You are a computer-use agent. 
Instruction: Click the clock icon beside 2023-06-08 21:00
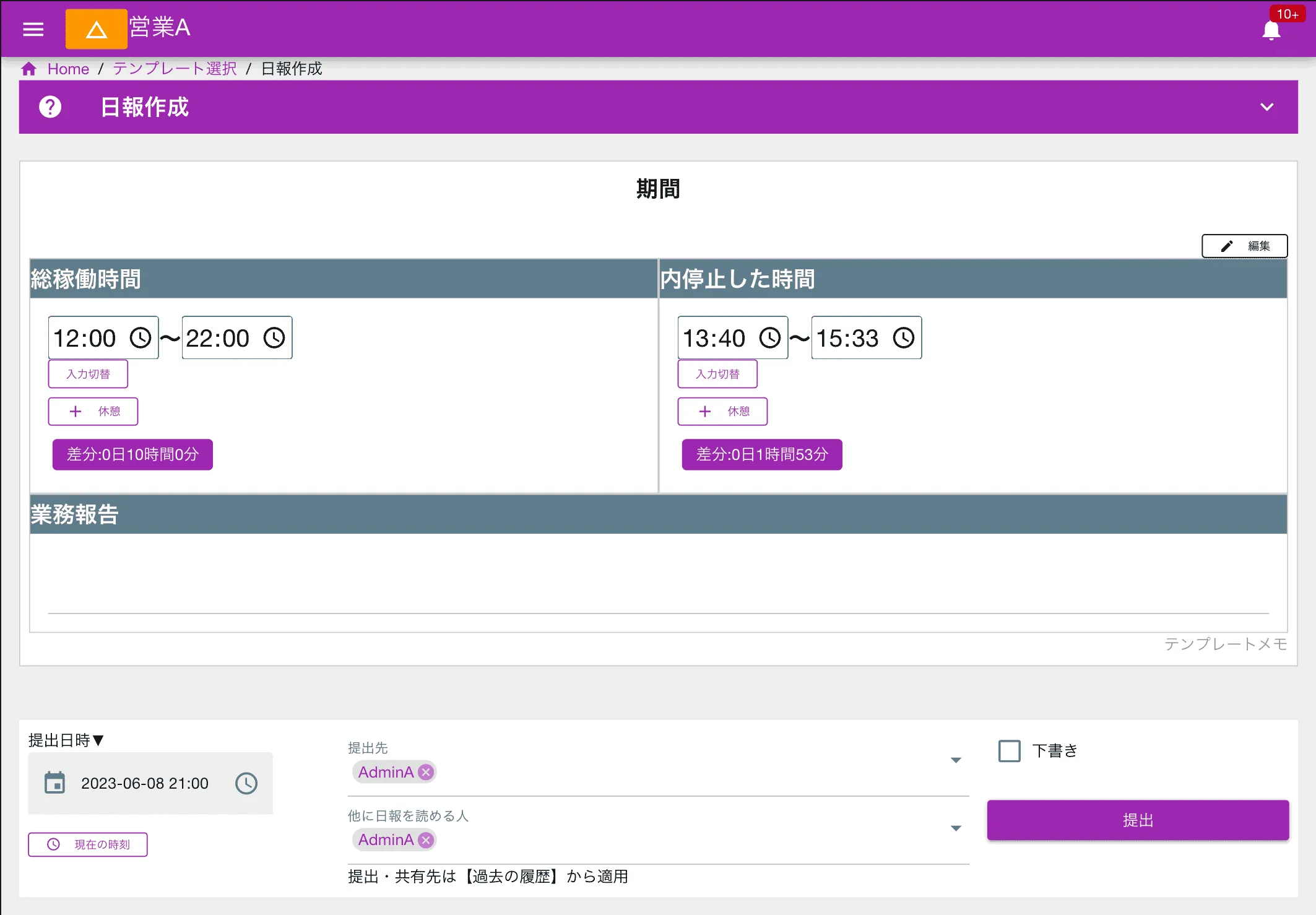245,783
